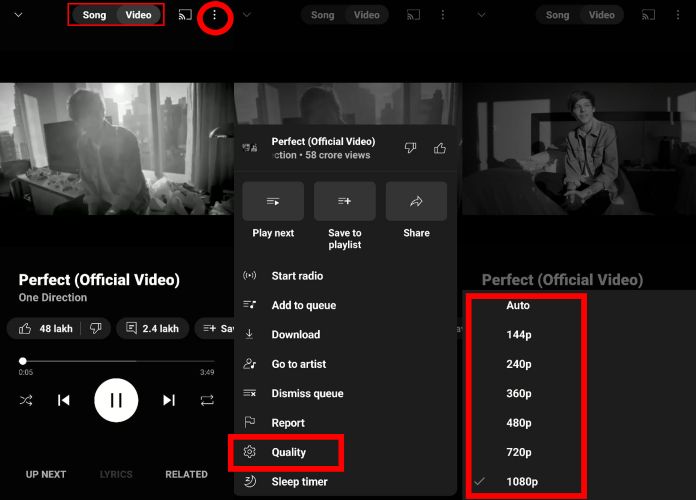This screenshot has width=696, height=500.
Task: Toggle the repeat mode icon
Action: click(x=207, y=400)
